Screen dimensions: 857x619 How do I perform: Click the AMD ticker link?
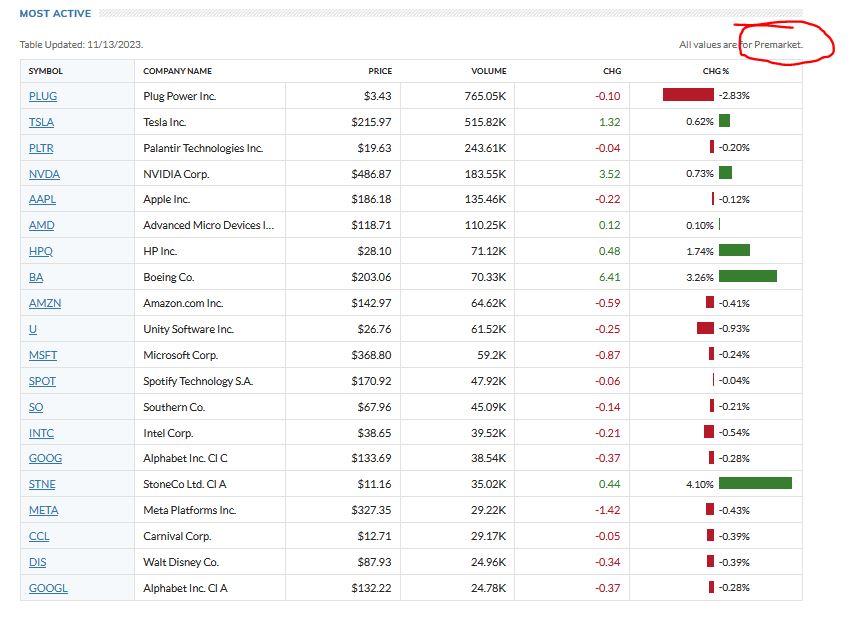pos(42,226)
